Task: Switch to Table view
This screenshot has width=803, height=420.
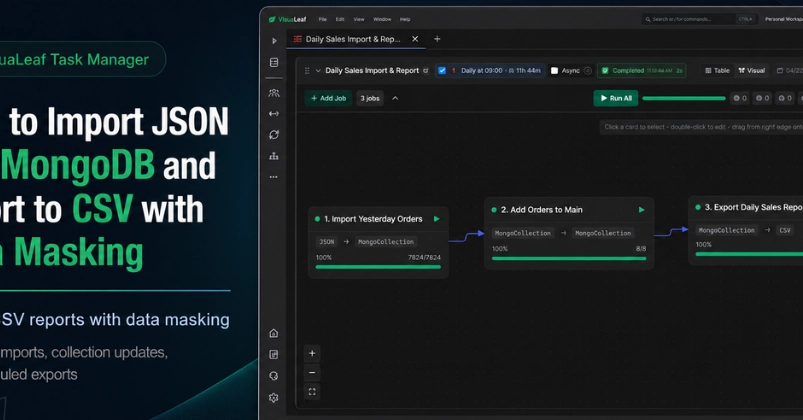Action: pos(717,71)
